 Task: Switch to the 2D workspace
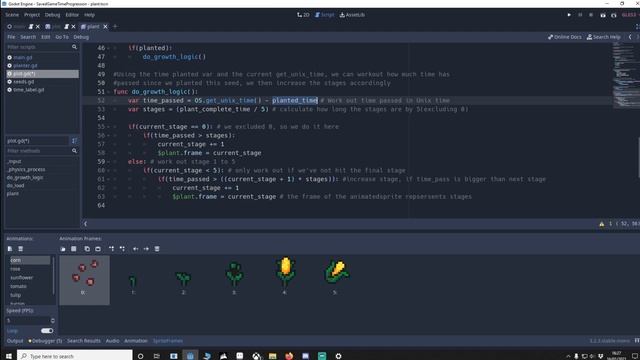click(x=303, y=15)
